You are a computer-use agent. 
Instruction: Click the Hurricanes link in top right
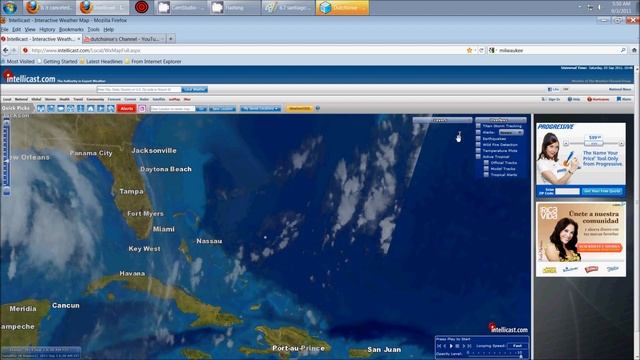pos(598,99)
